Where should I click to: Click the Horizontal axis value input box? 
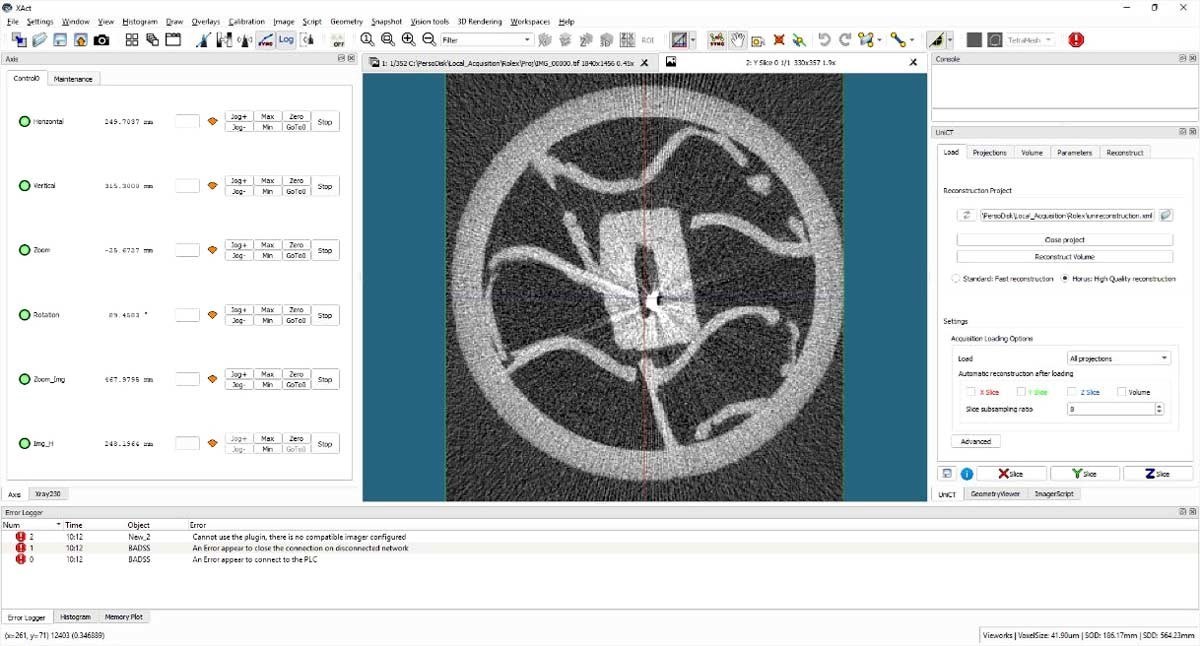[187, 122]
